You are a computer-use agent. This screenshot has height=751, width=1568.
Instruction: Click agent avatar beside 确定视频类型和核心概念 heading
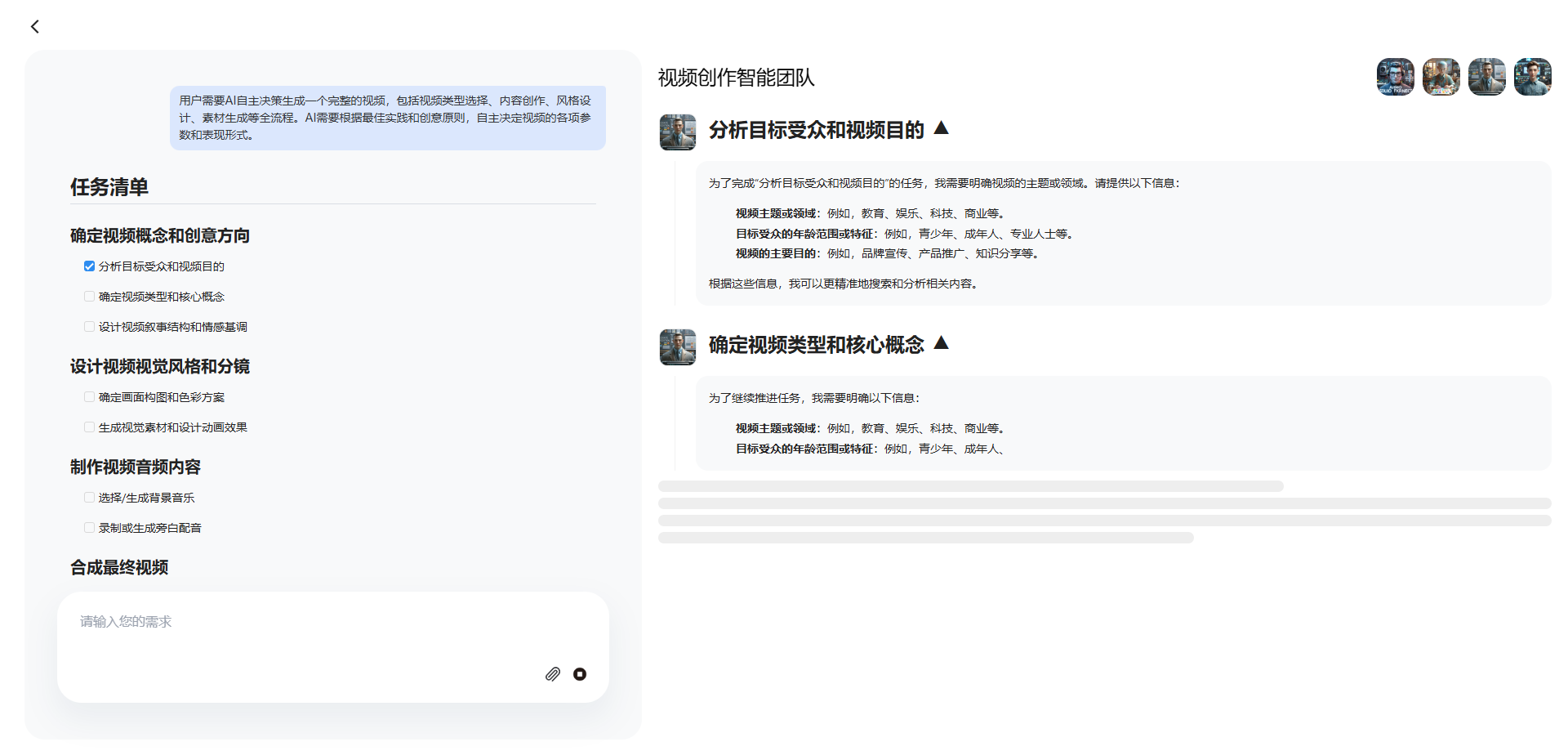tap(678, 347)
